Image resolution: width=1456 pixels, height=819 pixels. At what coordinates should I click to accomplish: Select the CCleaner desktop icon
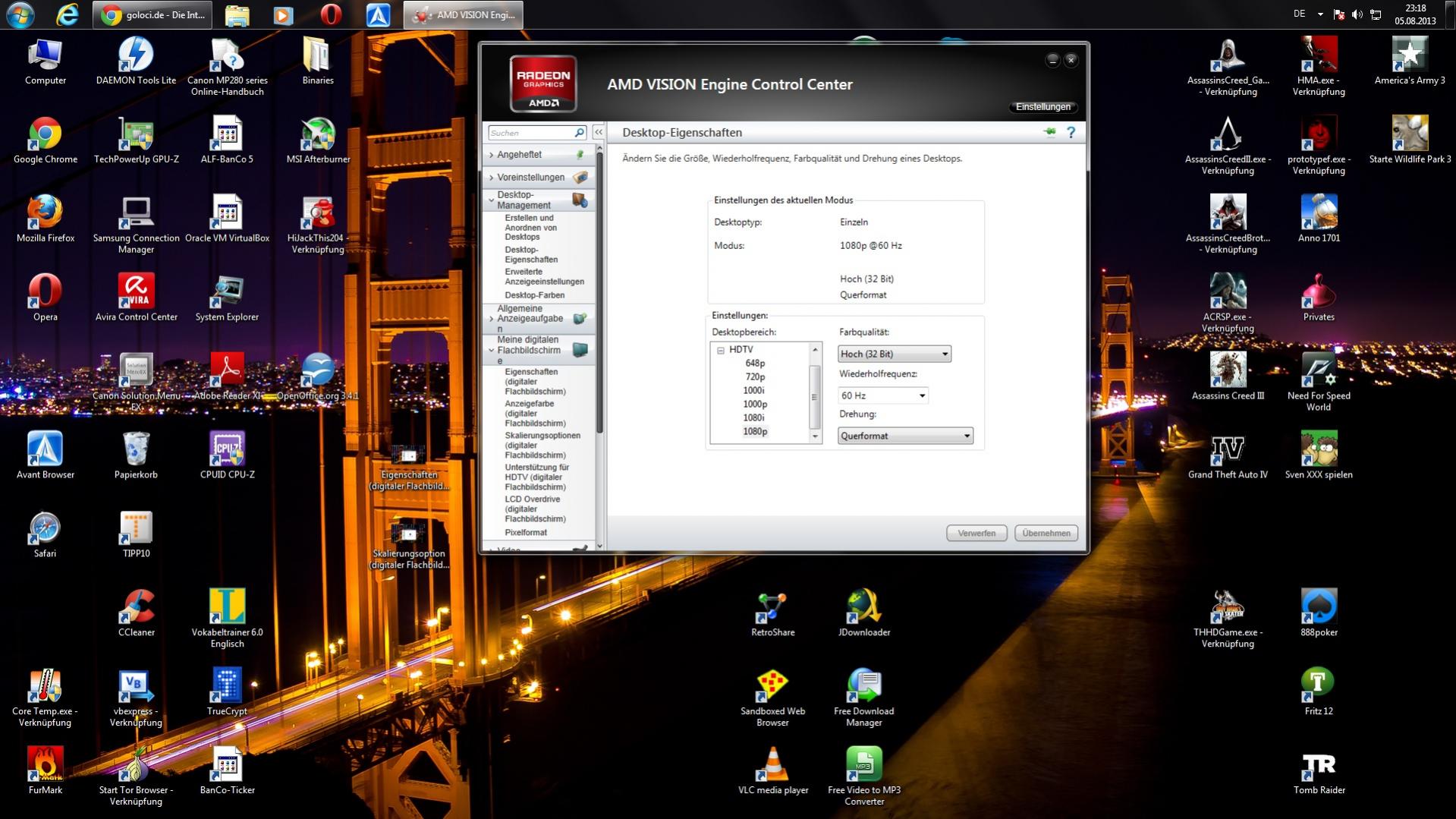137,614
